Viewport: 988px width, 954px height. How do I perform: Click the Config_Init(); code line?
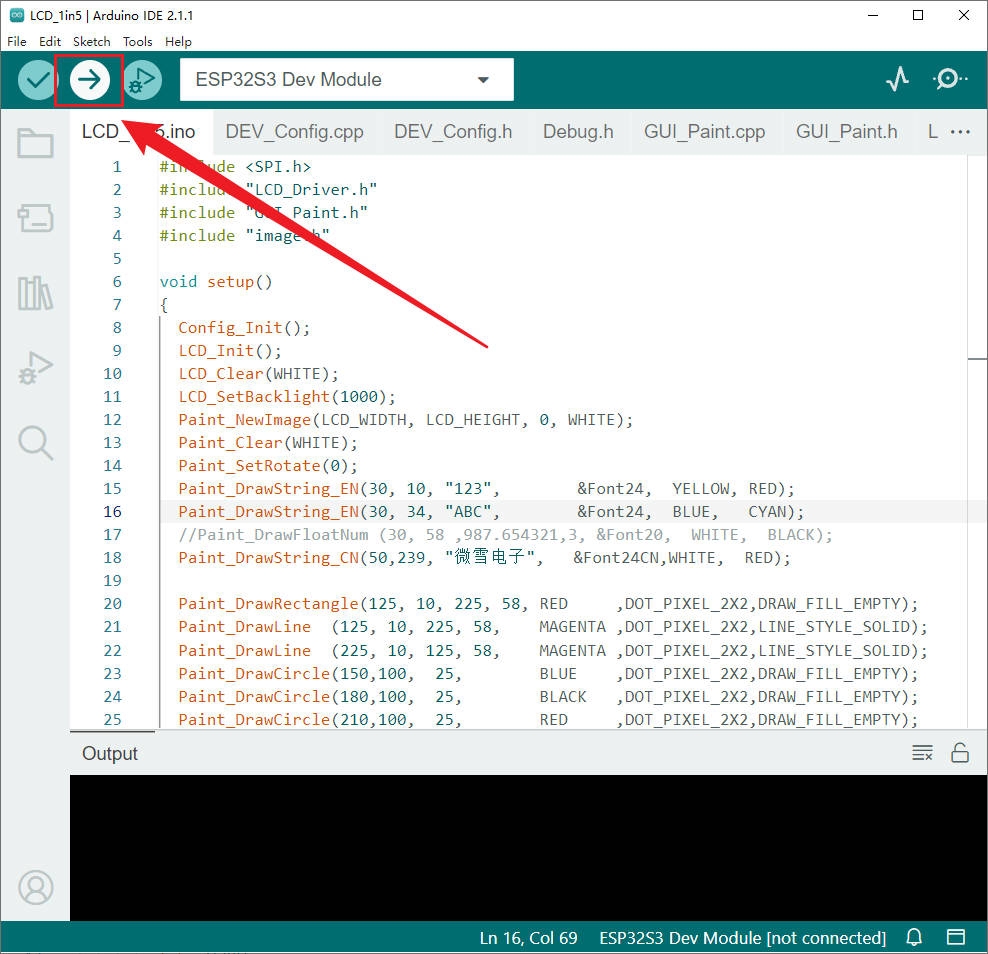click(244, 328)
